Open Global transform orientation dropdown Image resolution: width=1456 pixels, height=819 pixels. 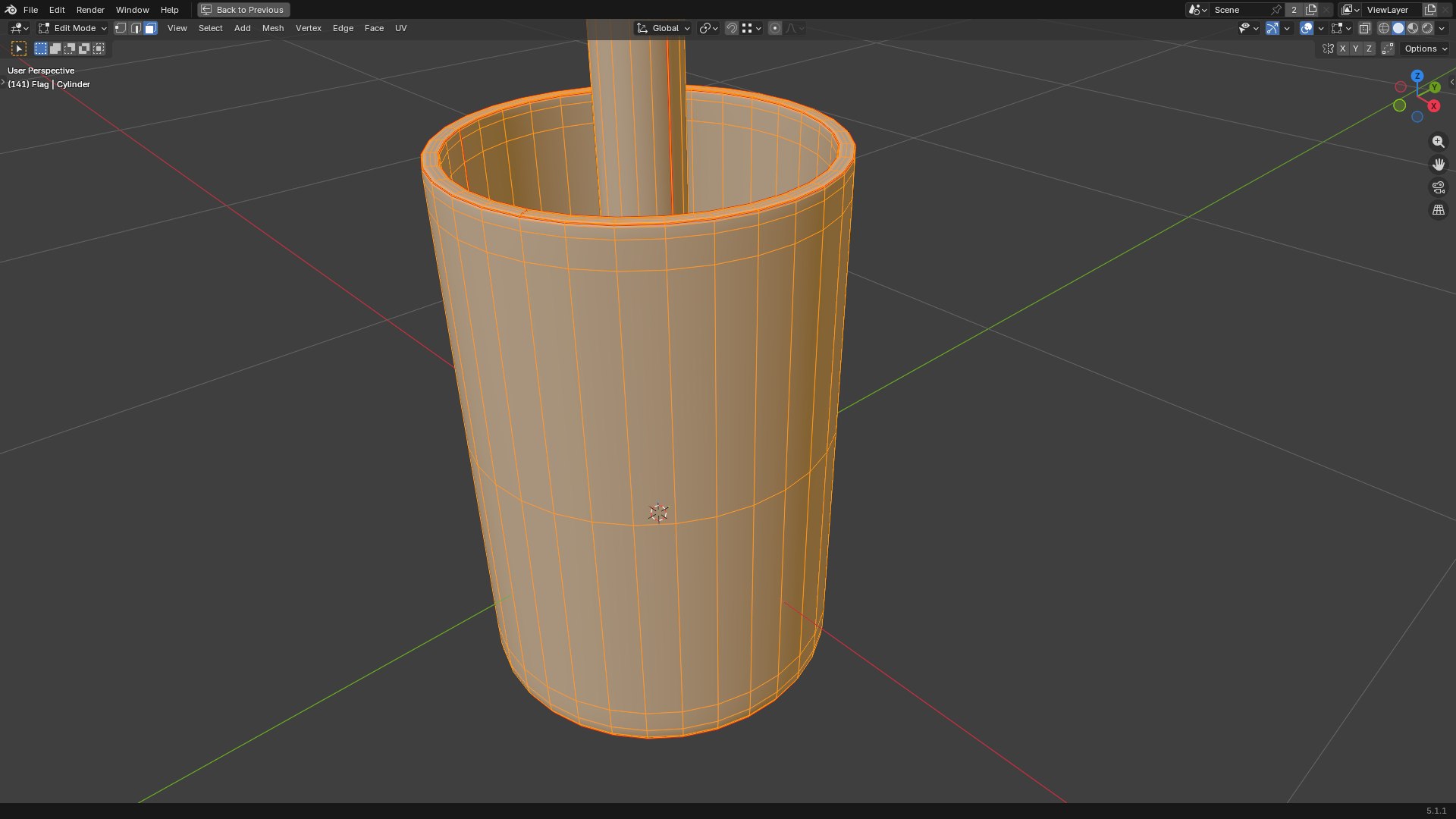pos(664,28)
